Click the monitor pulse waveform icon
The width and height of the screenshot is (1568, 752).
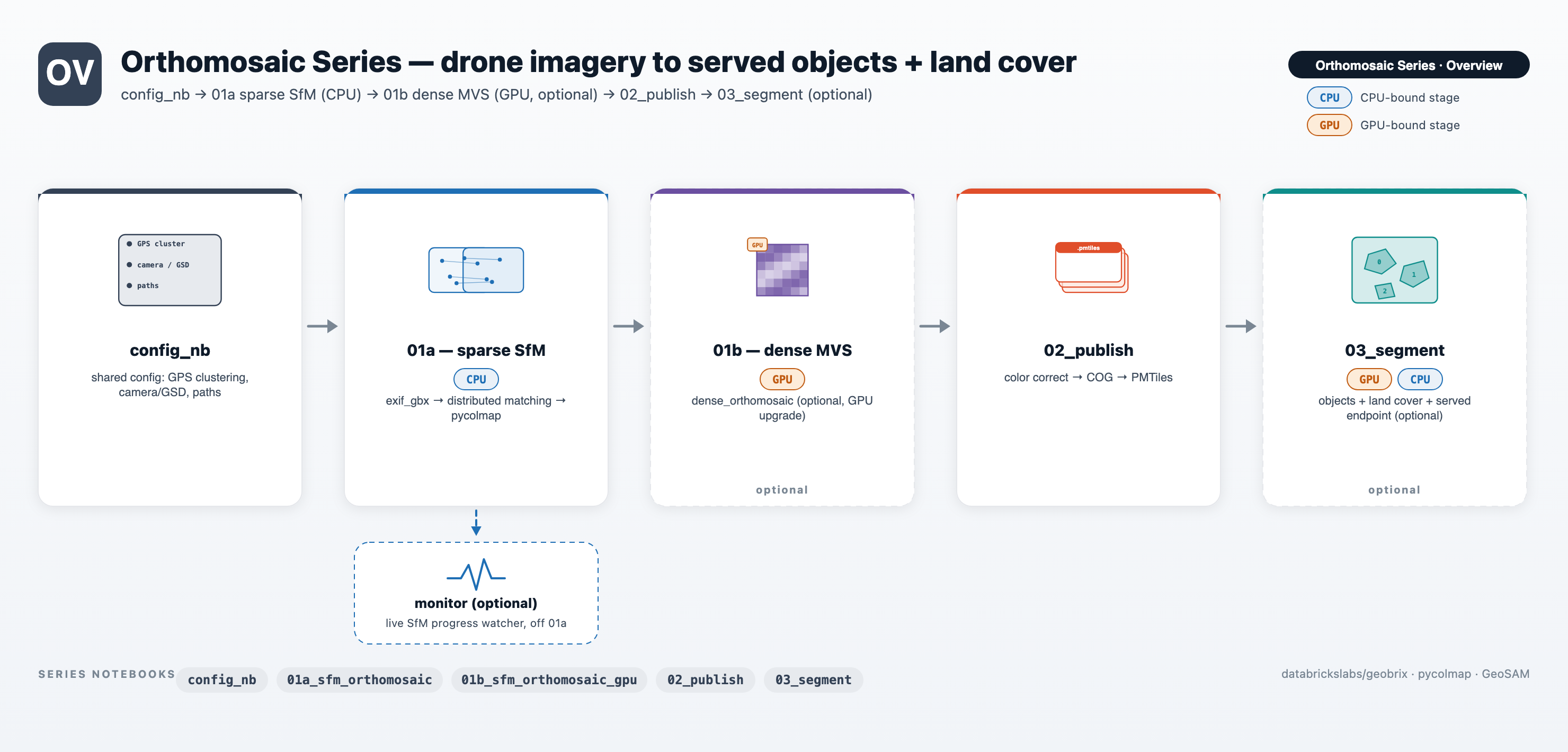476,574
